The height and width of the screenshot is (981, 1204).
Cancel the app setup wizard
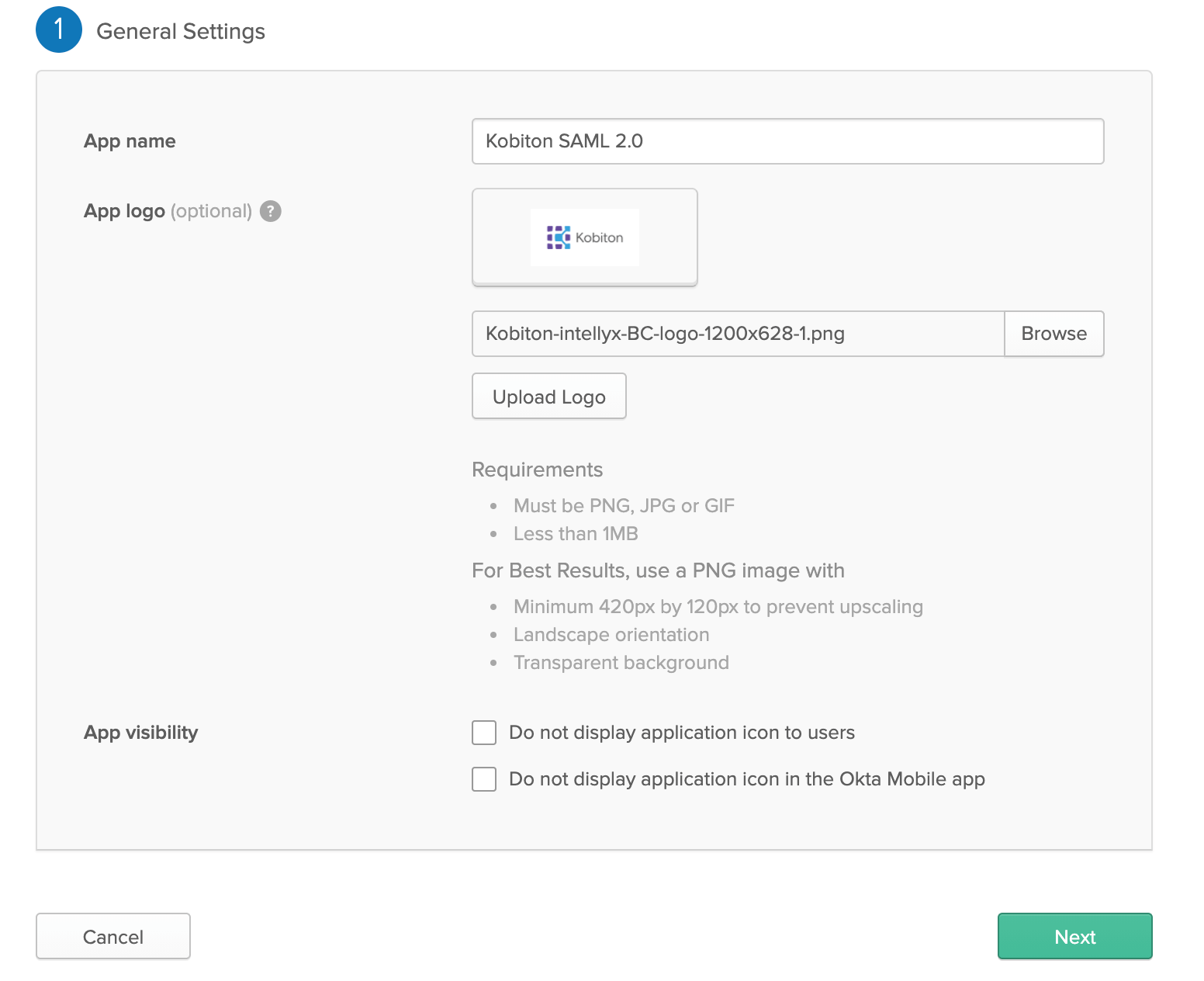pos(113,937)
